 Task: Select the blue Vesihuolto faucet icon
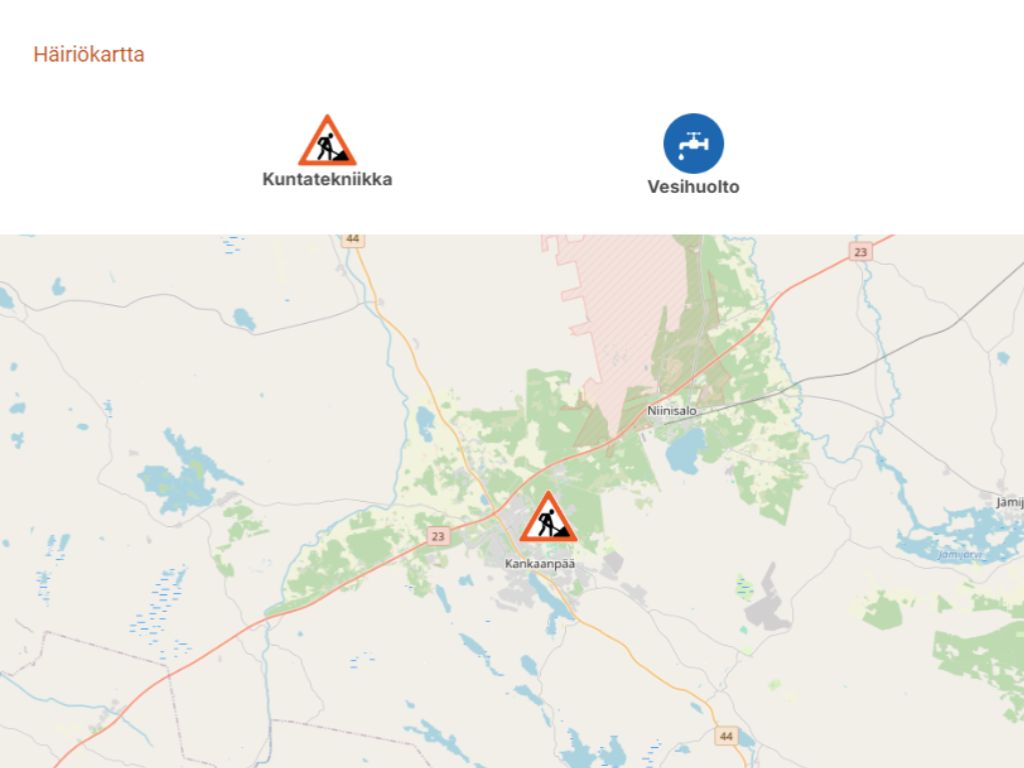tap(694, 144)
